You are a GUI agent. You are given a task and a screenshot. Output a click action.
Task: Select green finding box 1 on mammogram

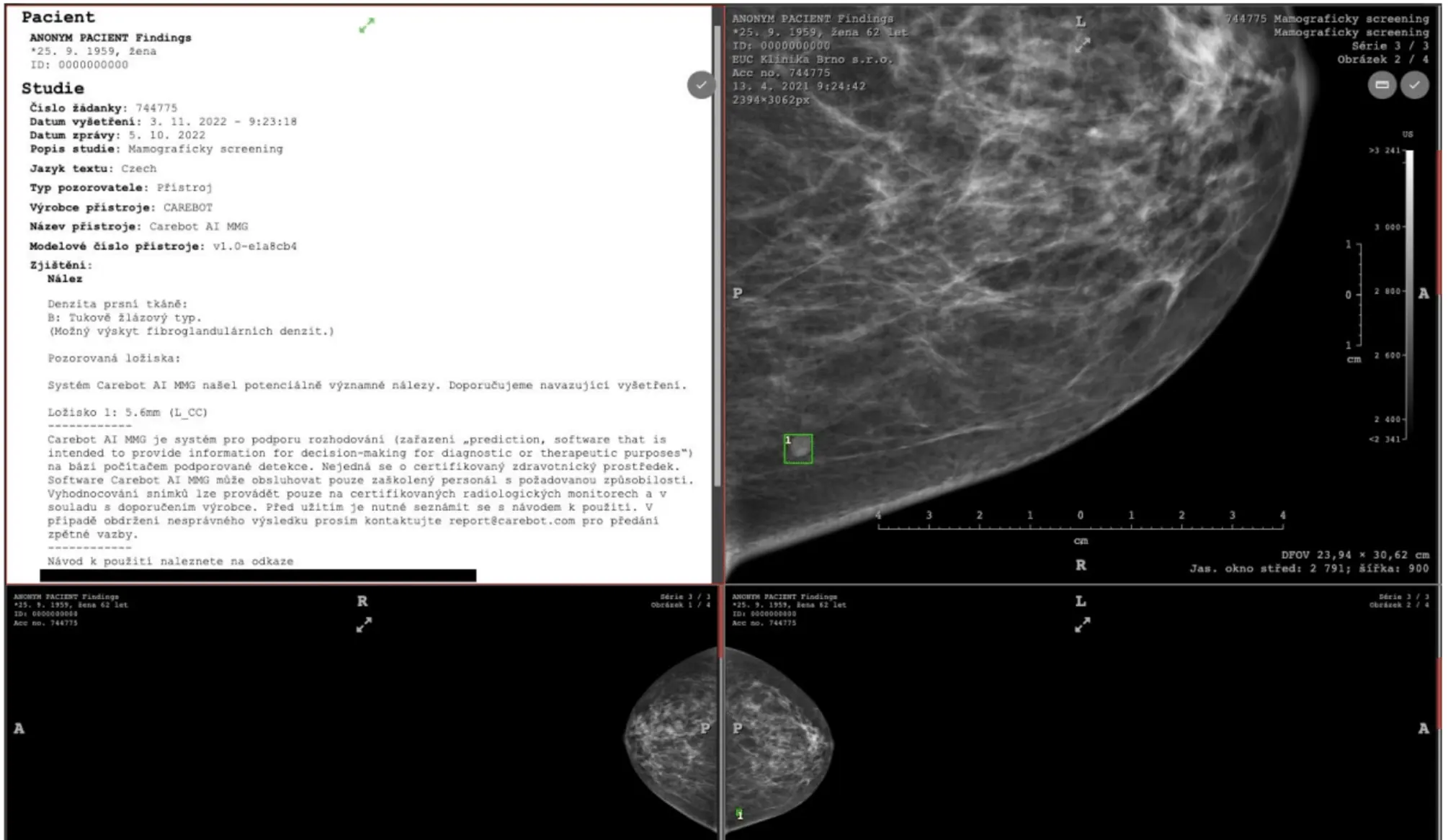(797, 449)
